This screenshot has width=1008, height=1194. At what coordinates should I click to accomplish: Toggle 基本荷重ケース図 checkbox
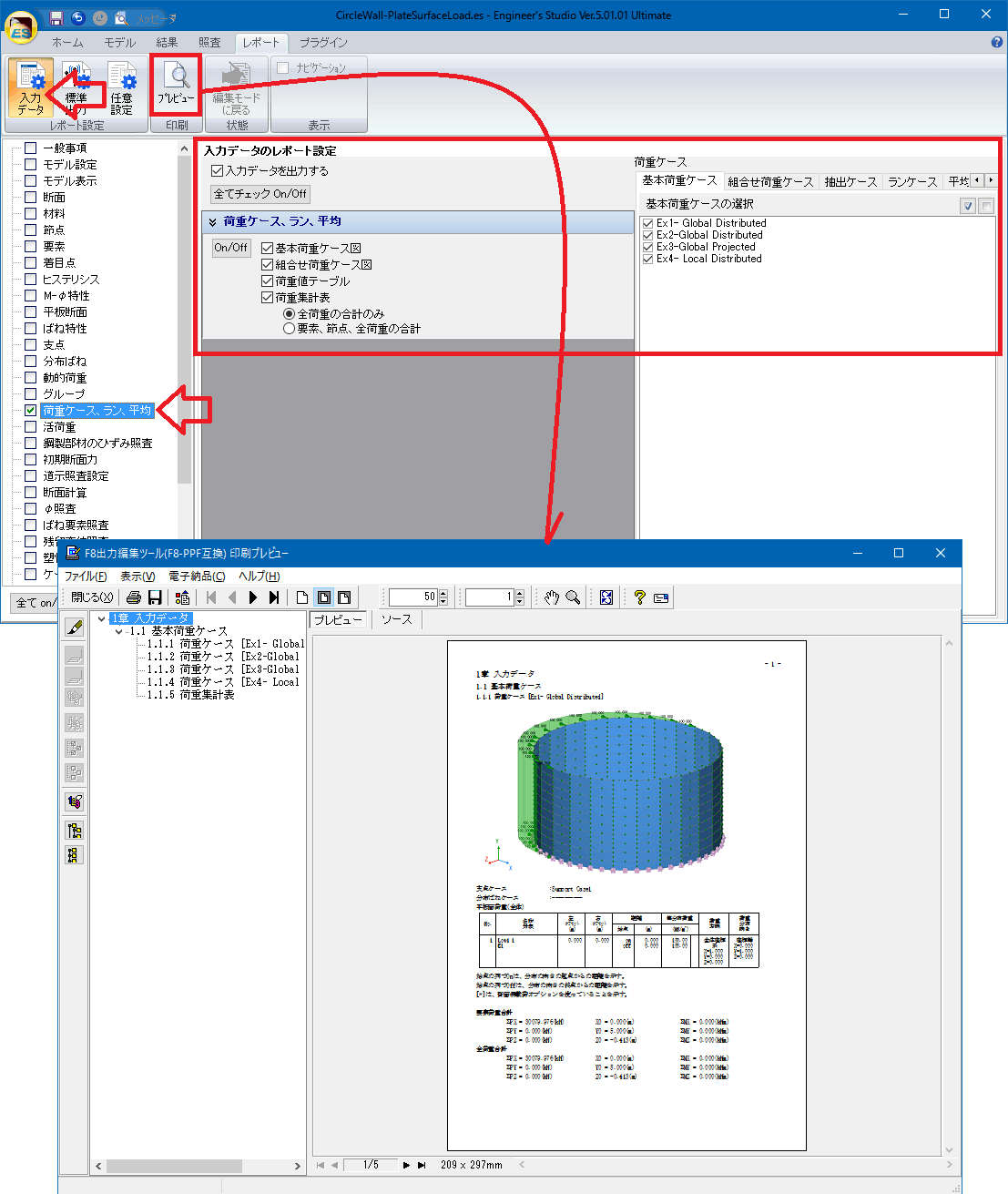(x=268, y=248)
